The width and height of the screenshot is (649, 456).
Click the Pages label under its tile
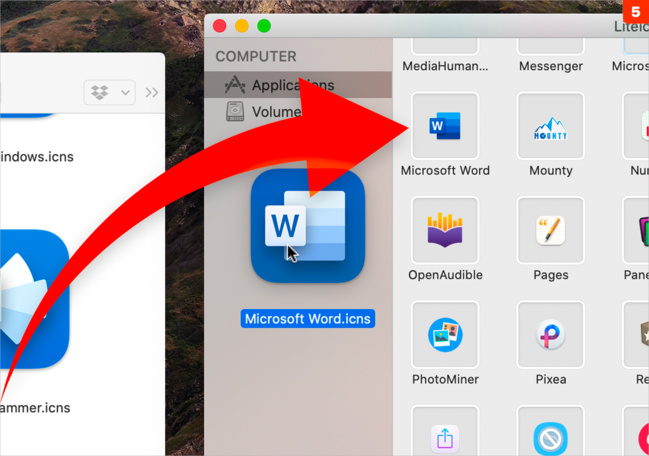click(x=550, y=275)
